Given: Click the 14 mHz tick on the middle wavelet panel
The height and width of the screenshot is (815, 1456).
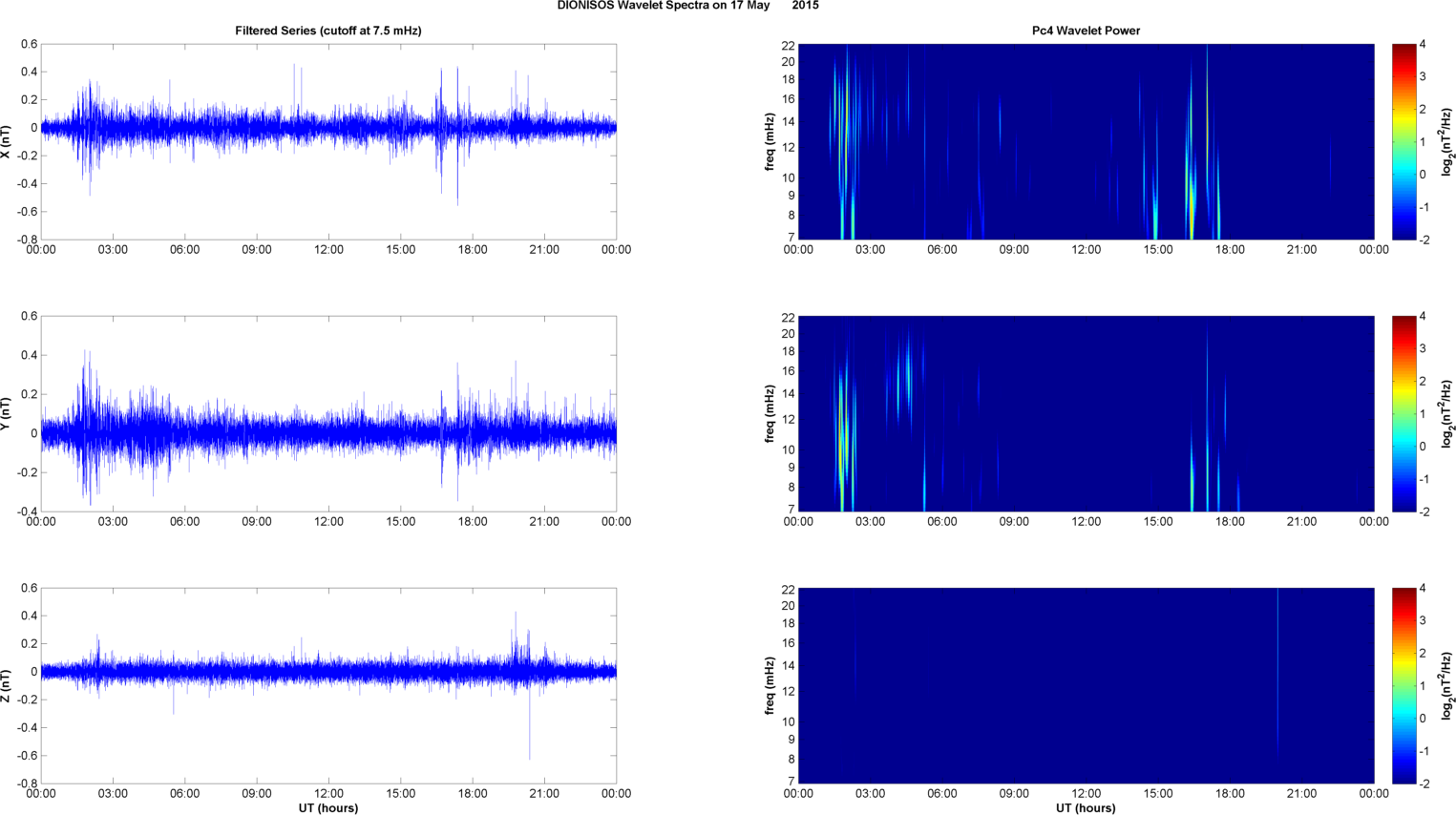Looking at the screenshot, I should [789, 393].
